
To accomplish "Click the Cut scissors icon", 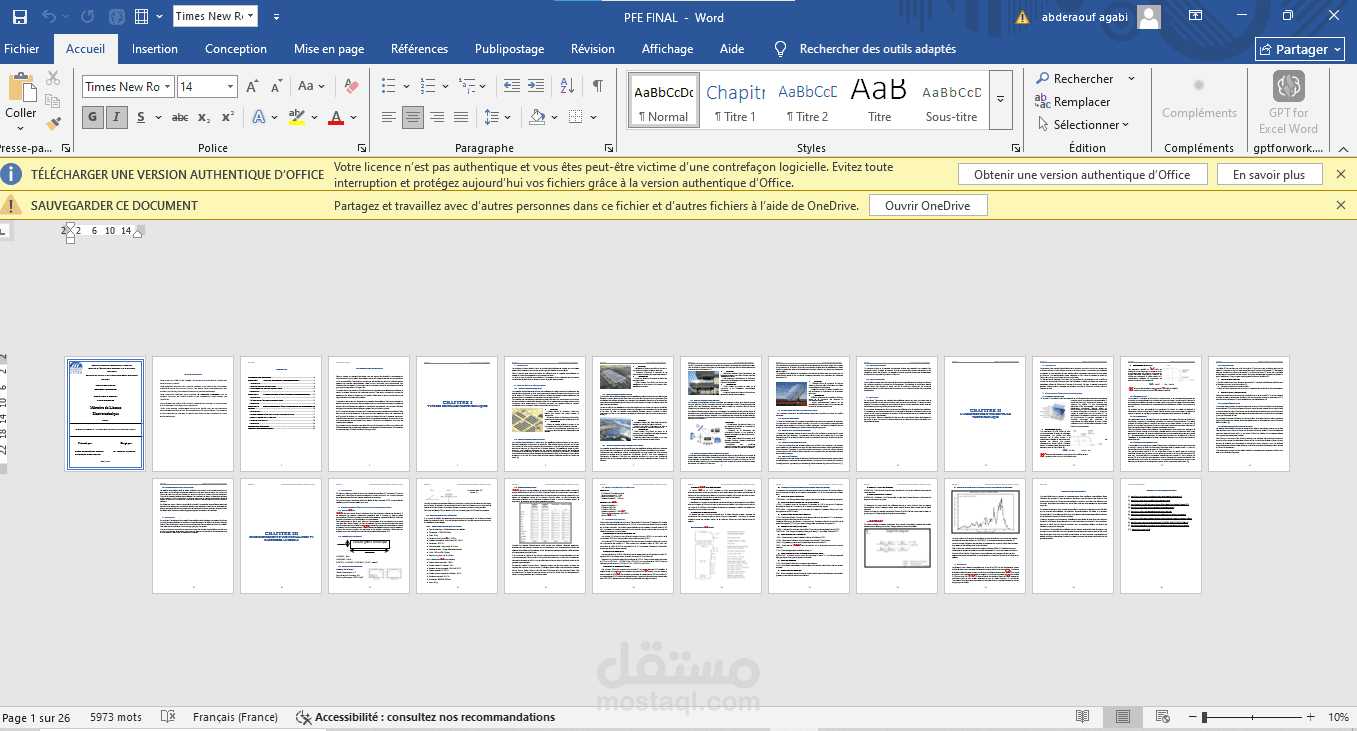I will [53, 78].
